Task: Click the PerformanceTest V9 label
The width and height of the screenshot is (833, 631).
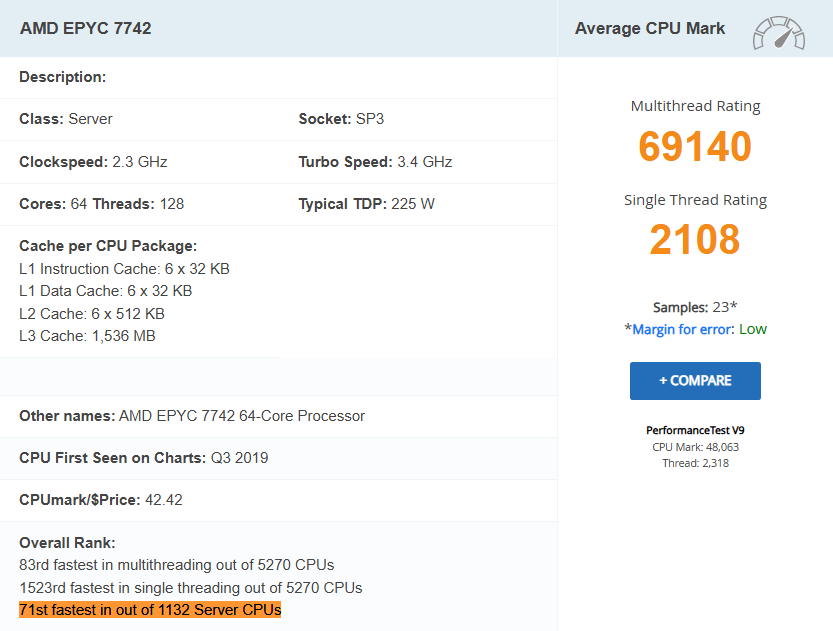Action: [x=695, y=430]
